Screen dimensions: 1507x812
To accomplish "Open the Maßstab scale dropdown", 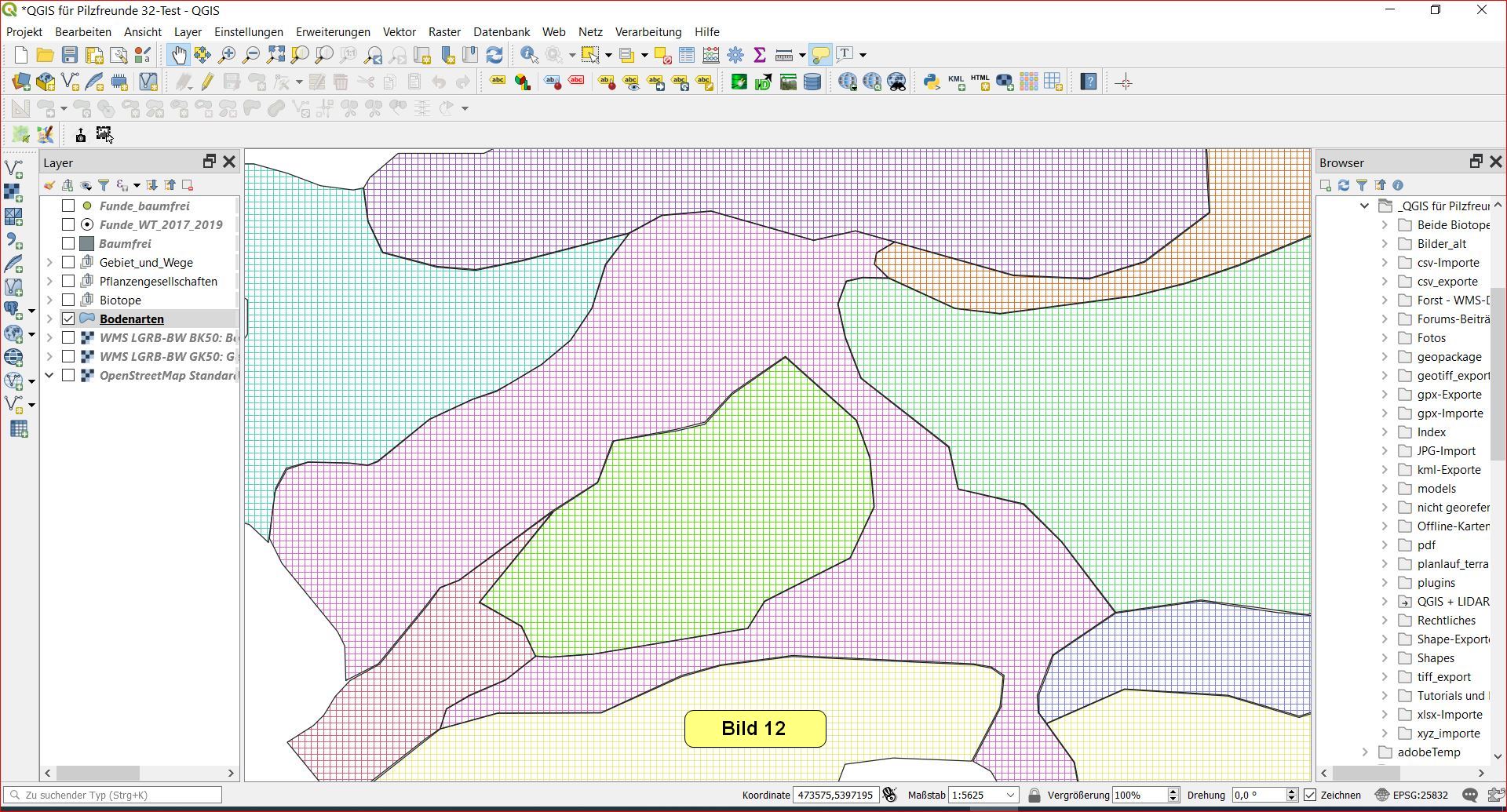I will point(1011,795).
